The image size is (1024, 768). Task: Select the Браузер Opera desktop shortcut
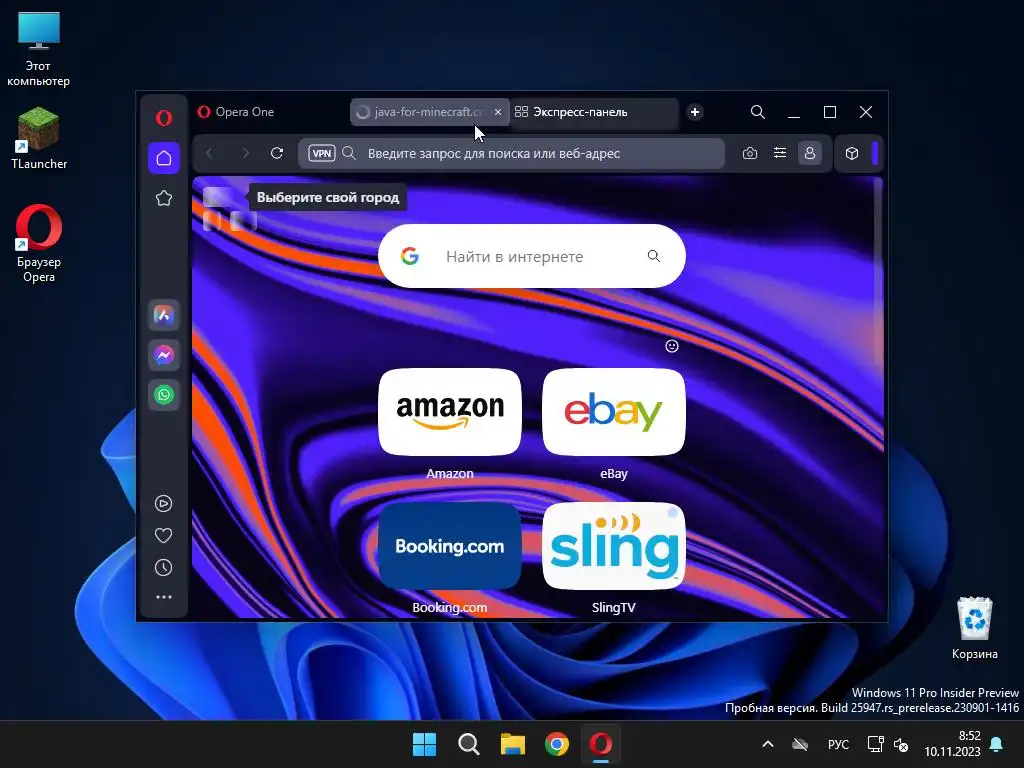[x=39, y=244]
